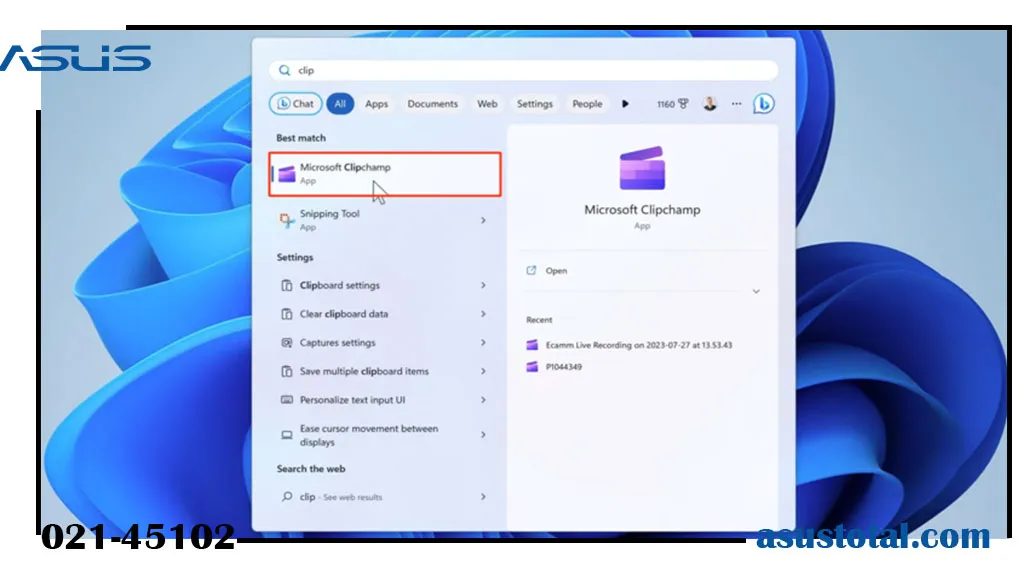Open the three-dots more options menu

pos(737,103)
